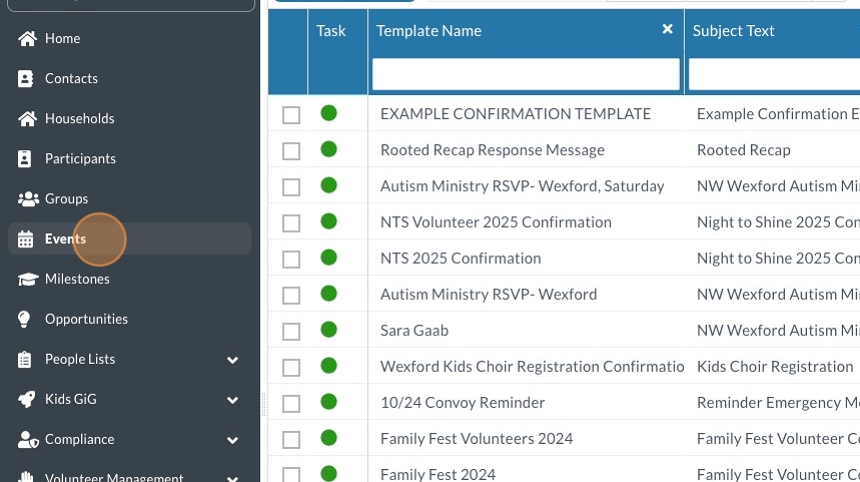Screen dimensions: 860x482
Task: Open the Volunteer Management menu item
Action: tap(114, 477)
